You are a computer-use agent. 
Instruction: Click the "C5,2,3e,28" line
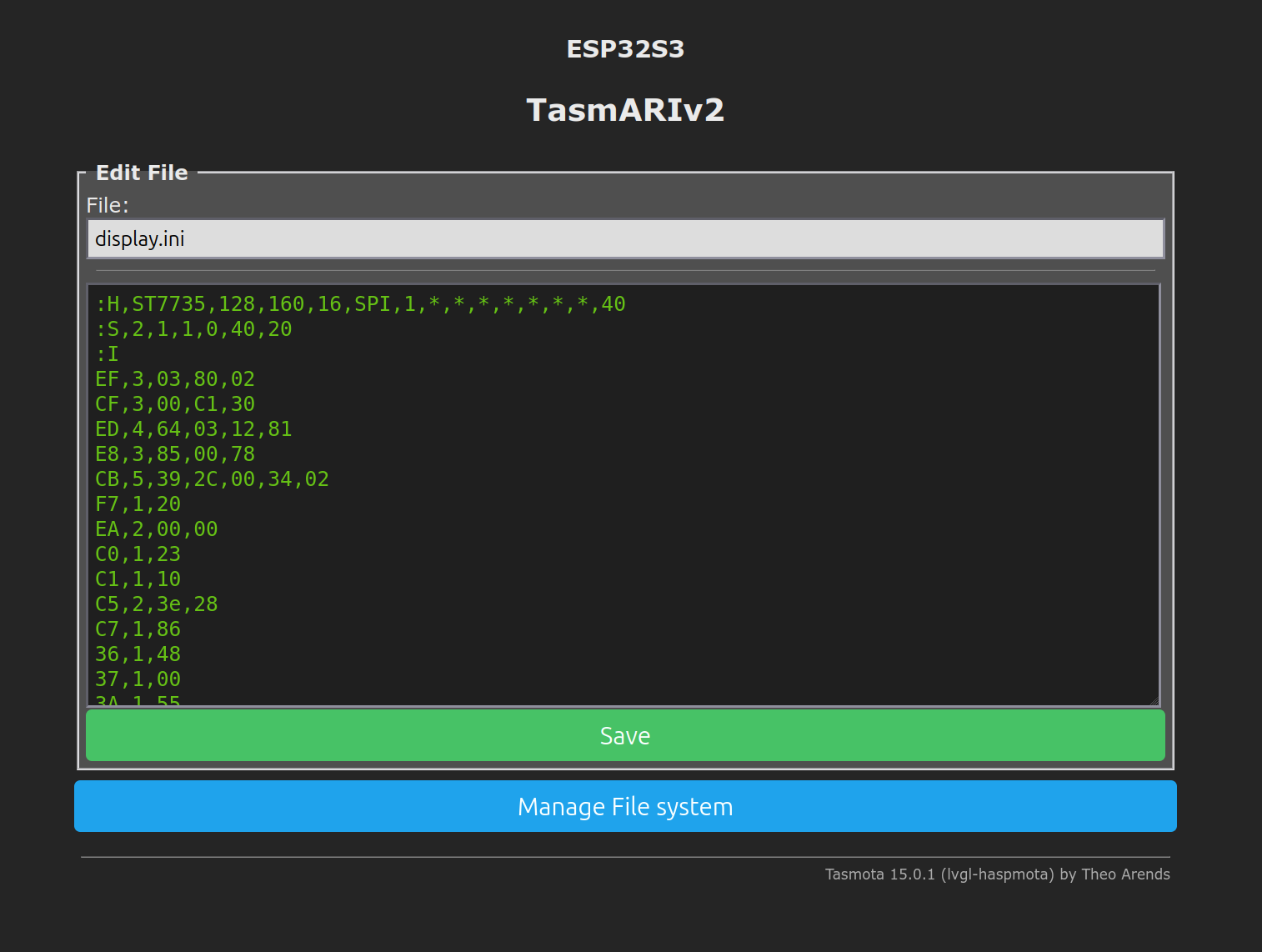[156, 604]
